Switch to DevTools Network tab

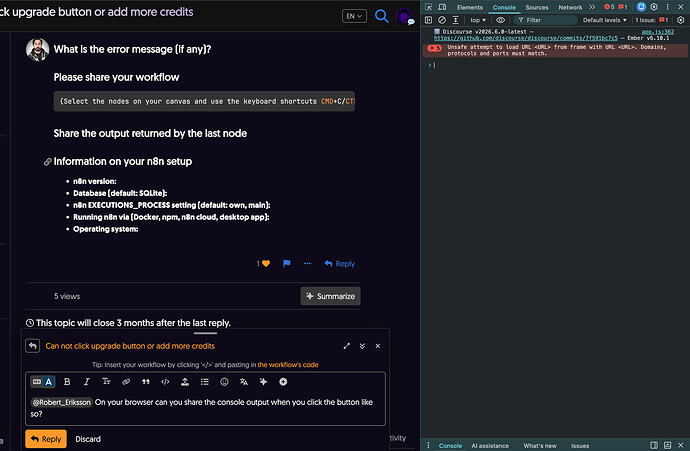(x=570, y=7)
